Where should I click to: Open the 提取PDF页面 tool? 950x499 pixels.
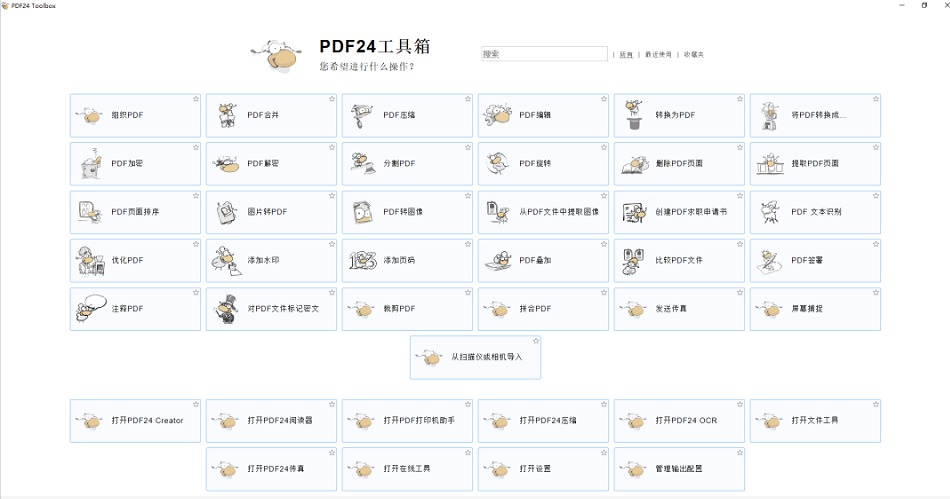(815, 164)
